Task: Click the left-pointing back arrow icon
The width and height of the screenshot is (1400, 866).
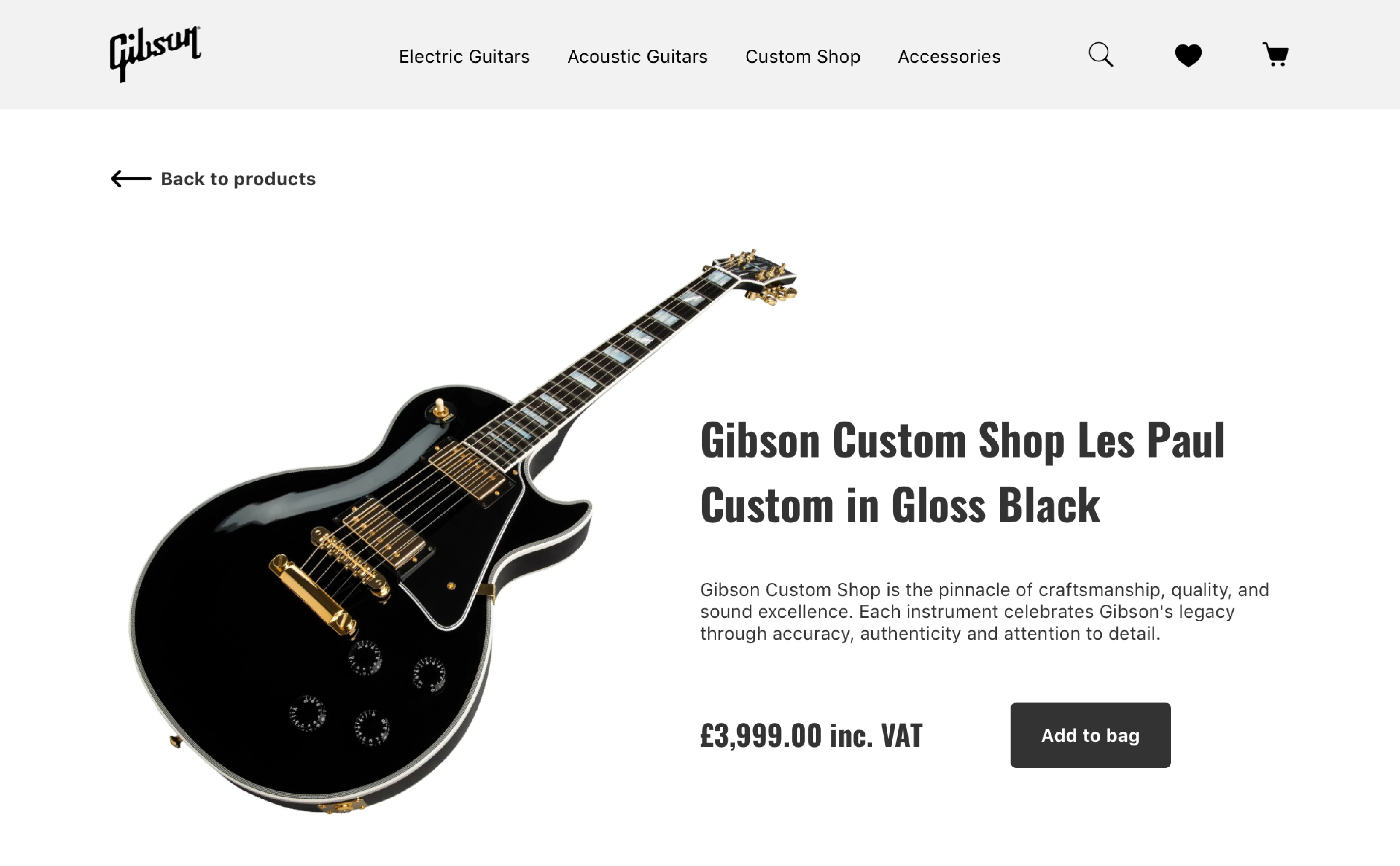Action: point(131,179)
